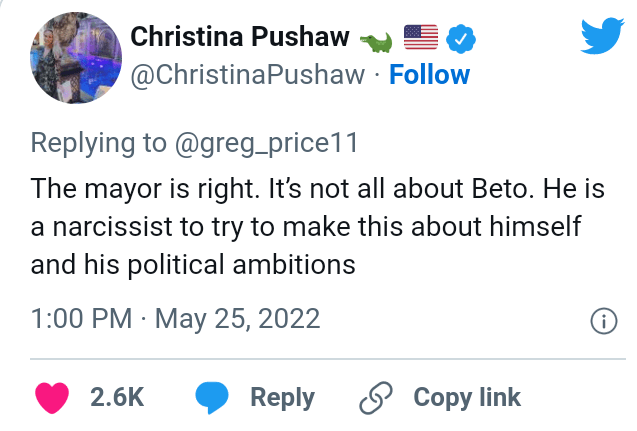637x431 pixels.
Task: Follow the @ChristinaPushaw account
Action: 429,74
